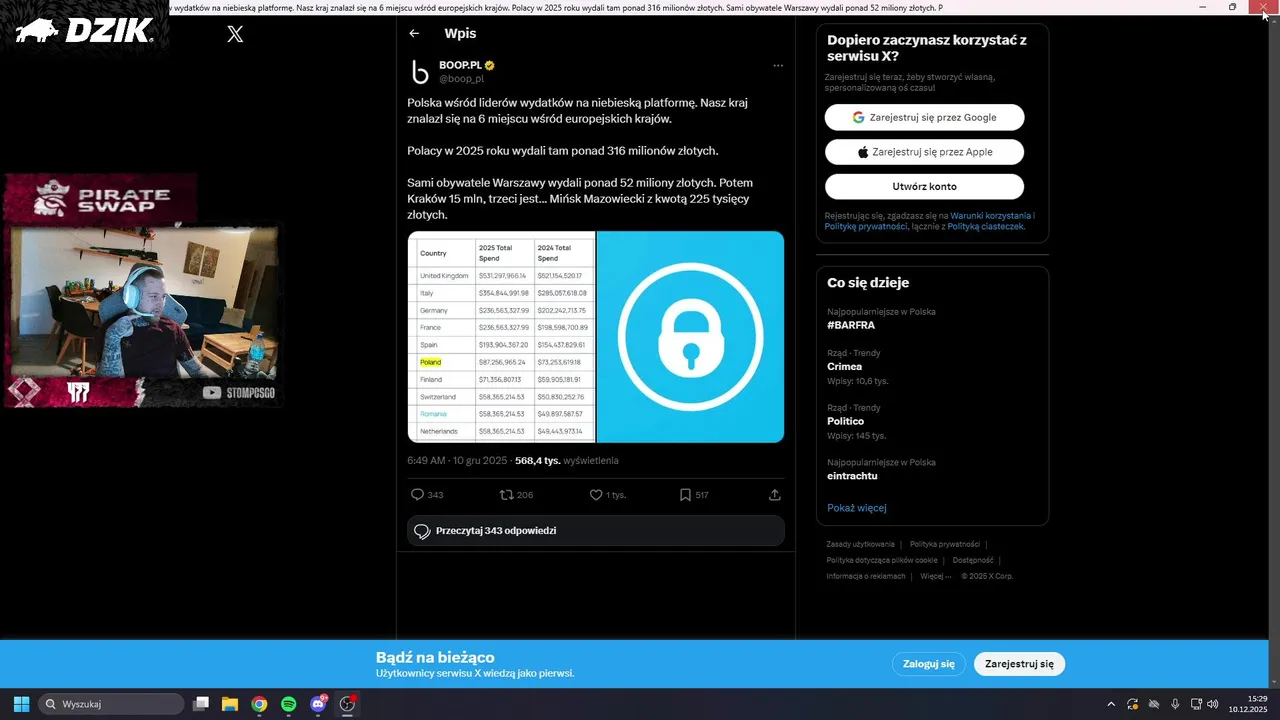Open the blue padlock image
Viewport: 1280px width, 720px height.
691,337
